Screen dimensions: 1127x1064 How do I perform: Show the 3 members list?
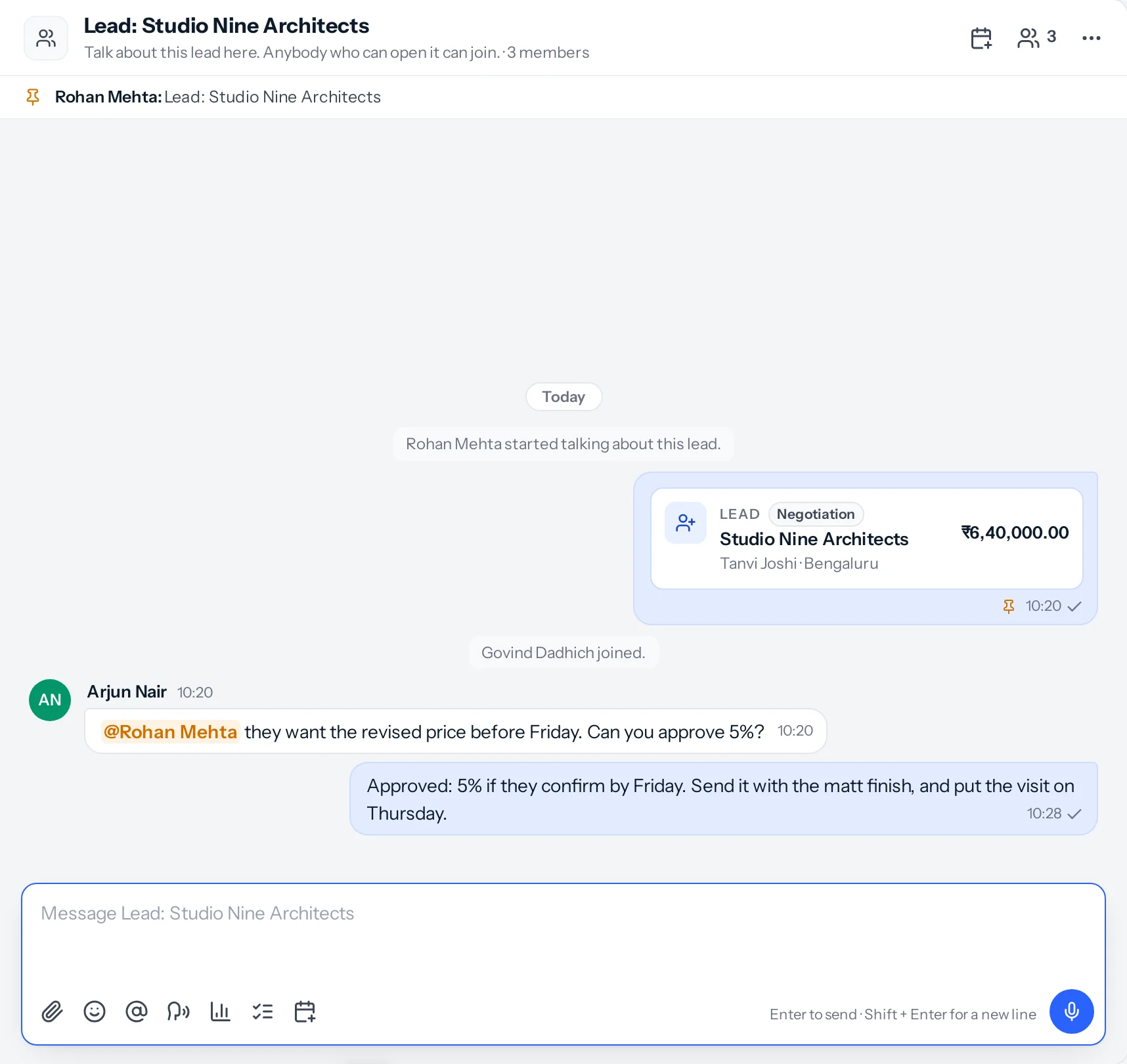coord(1037,38)
